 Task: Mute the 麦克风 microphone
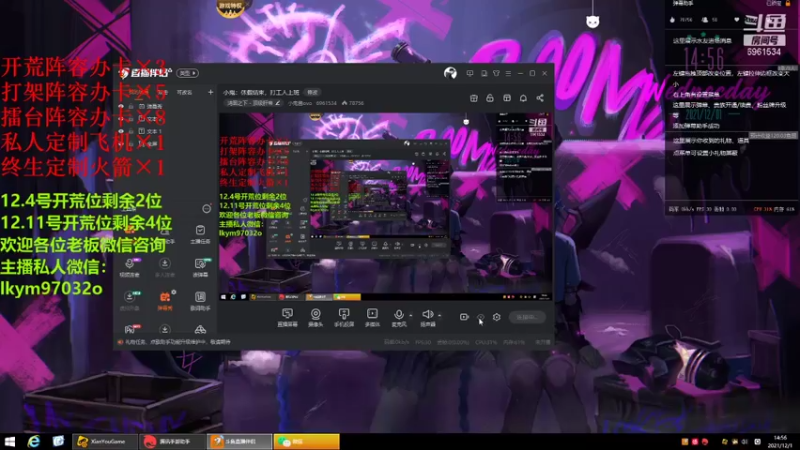click(398, 317)
